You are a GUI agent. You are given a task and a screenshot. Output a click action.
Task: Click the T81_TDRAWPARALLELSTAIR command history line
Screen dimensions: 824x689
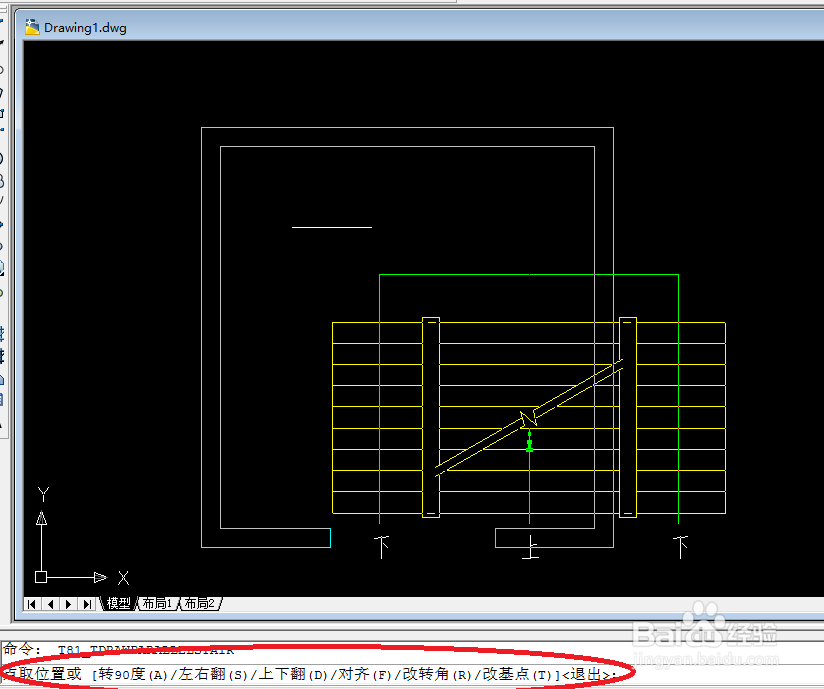[x=146, y=650]
